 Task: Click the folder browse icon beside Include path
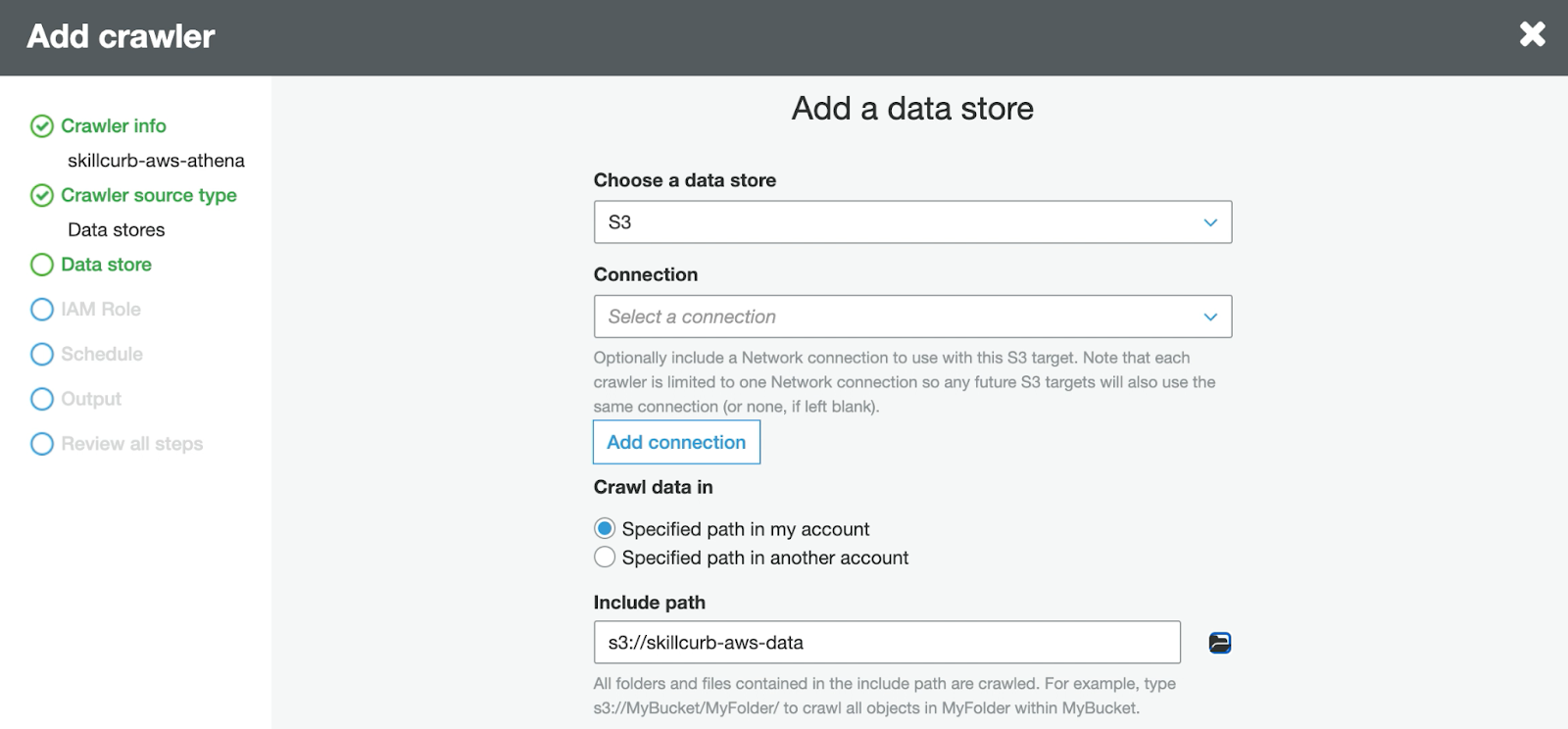coord(1219,643)
